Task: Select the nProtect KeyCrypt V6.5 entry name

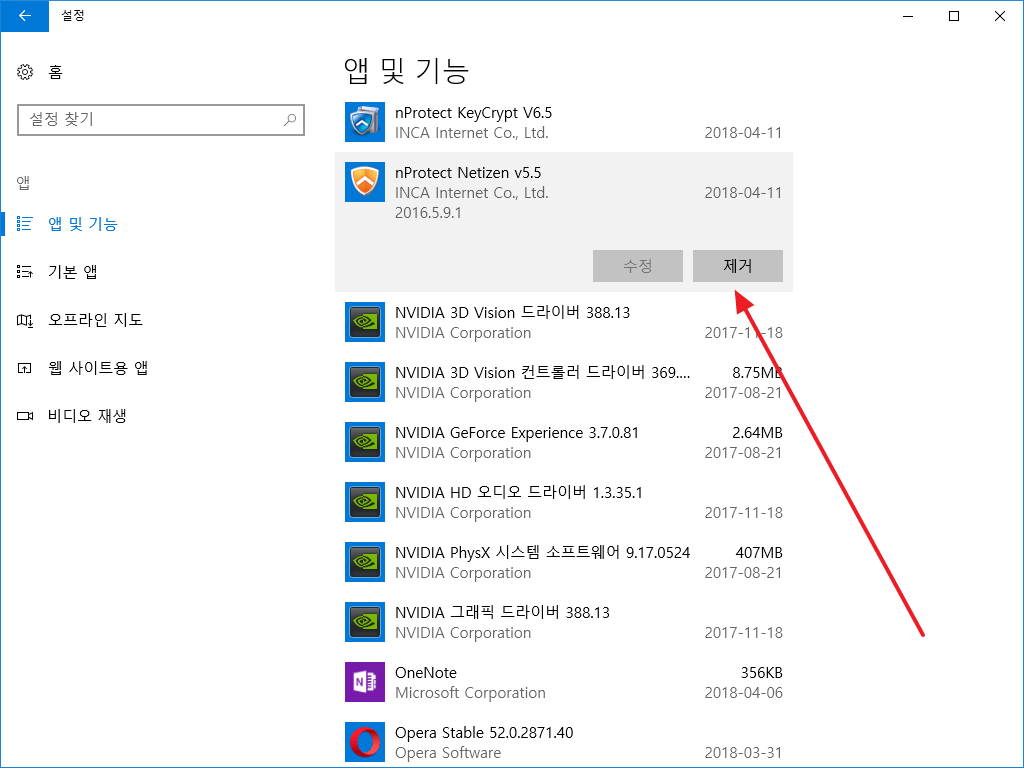Action: click(473, 113)
